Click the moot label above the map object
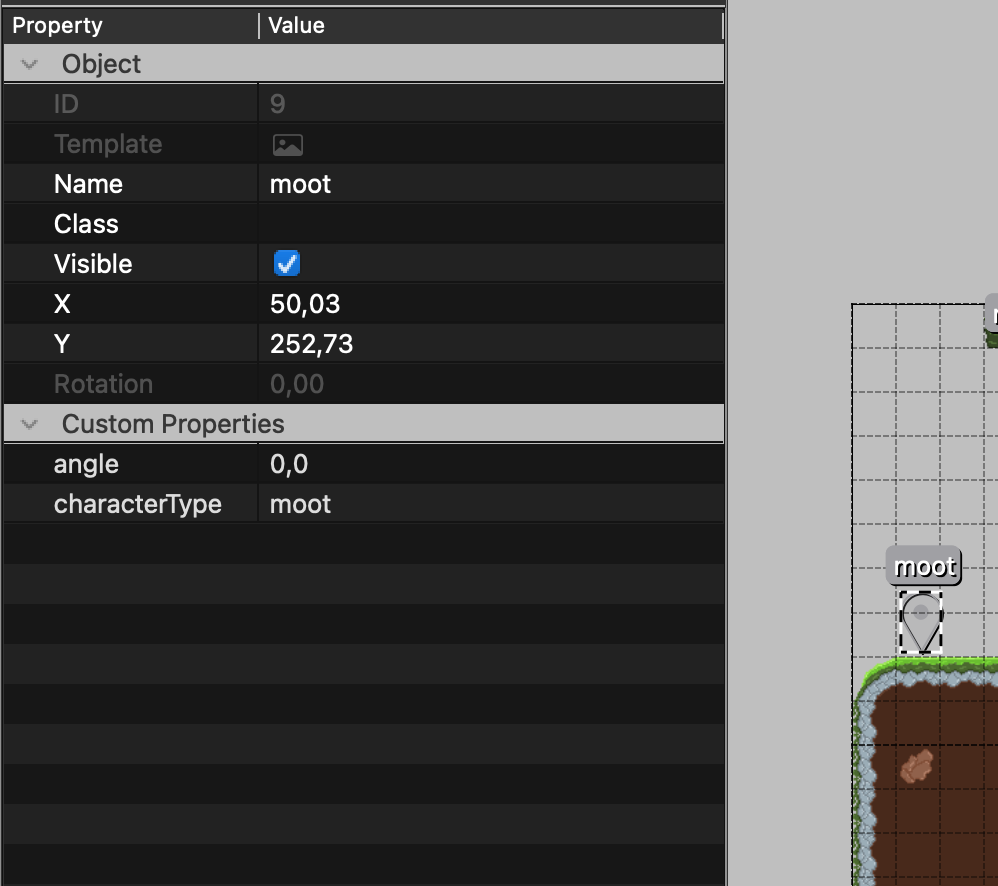The image size is (998, 886). tap(924, 567)
